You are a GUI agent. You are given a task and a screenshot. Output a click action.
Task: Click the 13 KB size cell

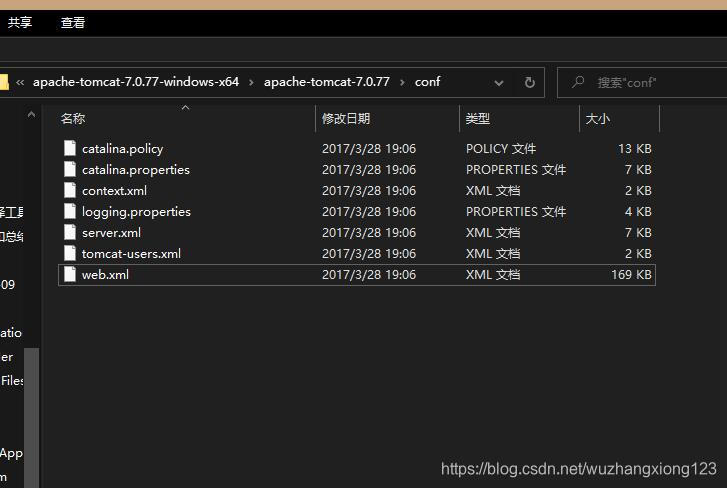pos(635,148)
